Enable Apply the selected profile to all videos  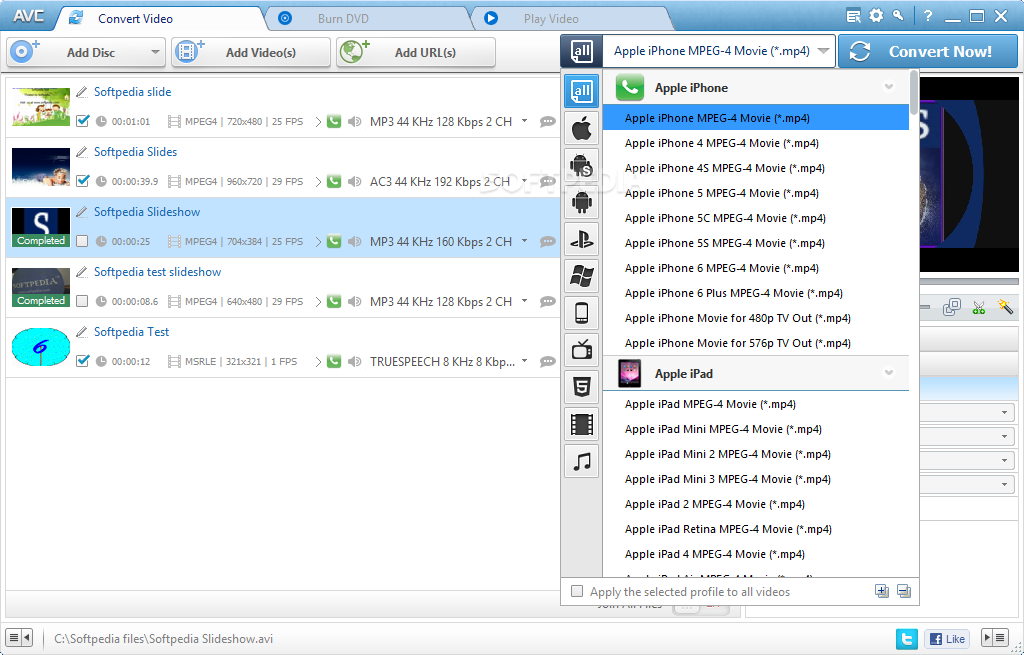point(577,592)
